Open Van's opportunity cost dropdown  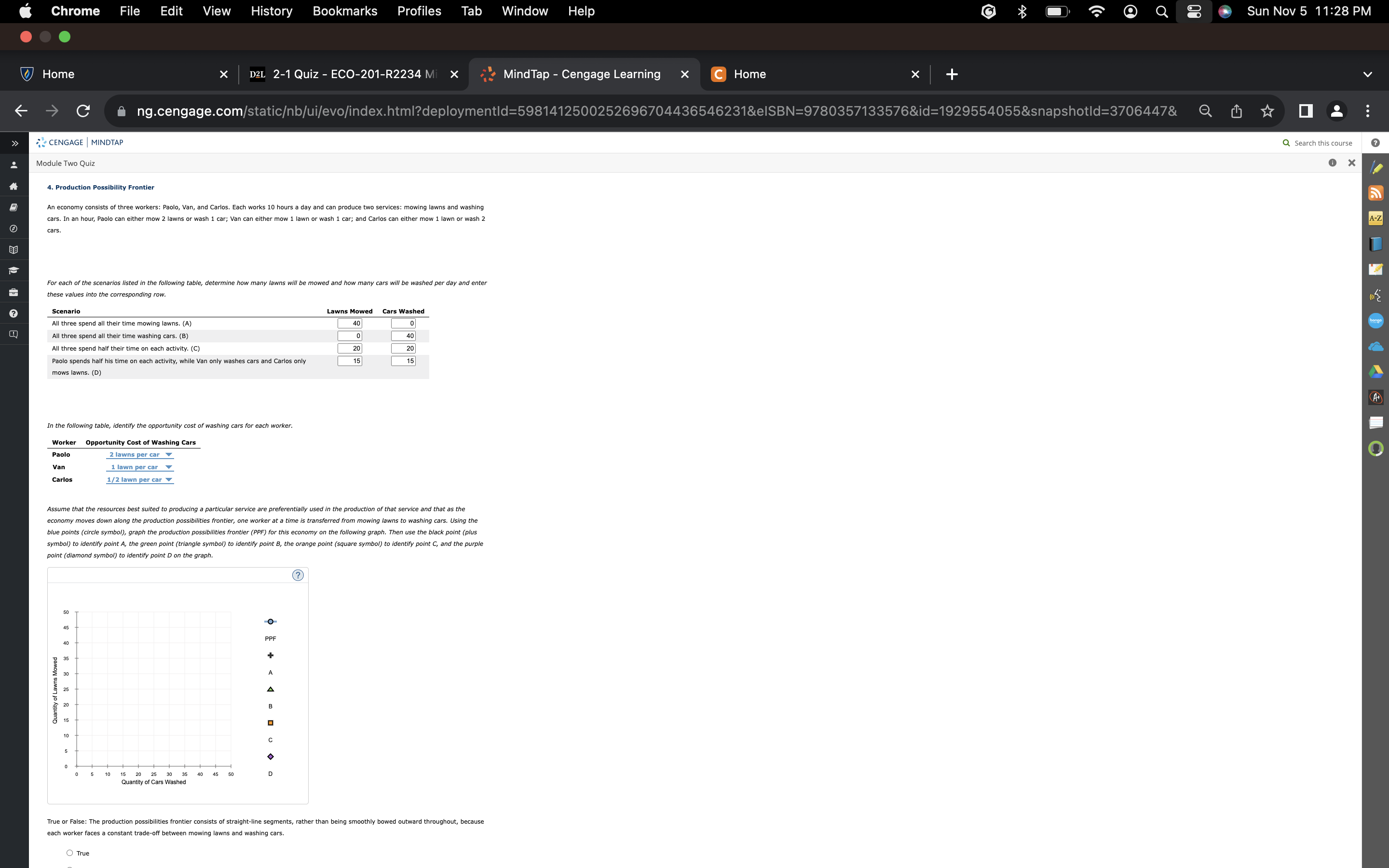click(139, 467)
